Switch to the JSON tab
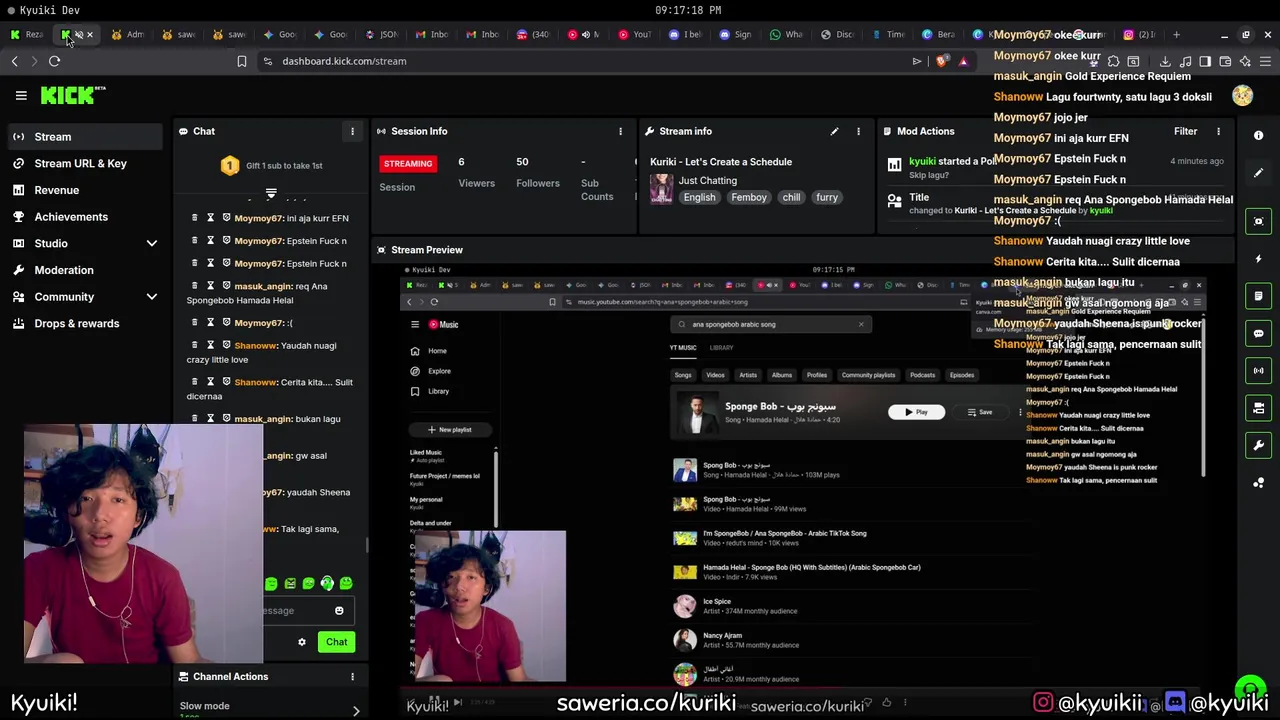The image size is (1280, 720). point(381,35)
